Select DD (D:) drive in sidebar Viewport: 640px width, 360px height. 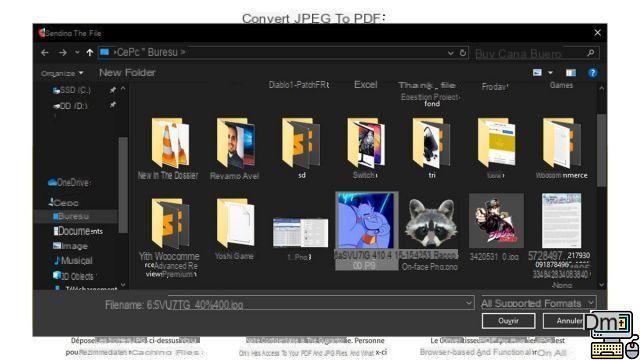pos(70,106)
